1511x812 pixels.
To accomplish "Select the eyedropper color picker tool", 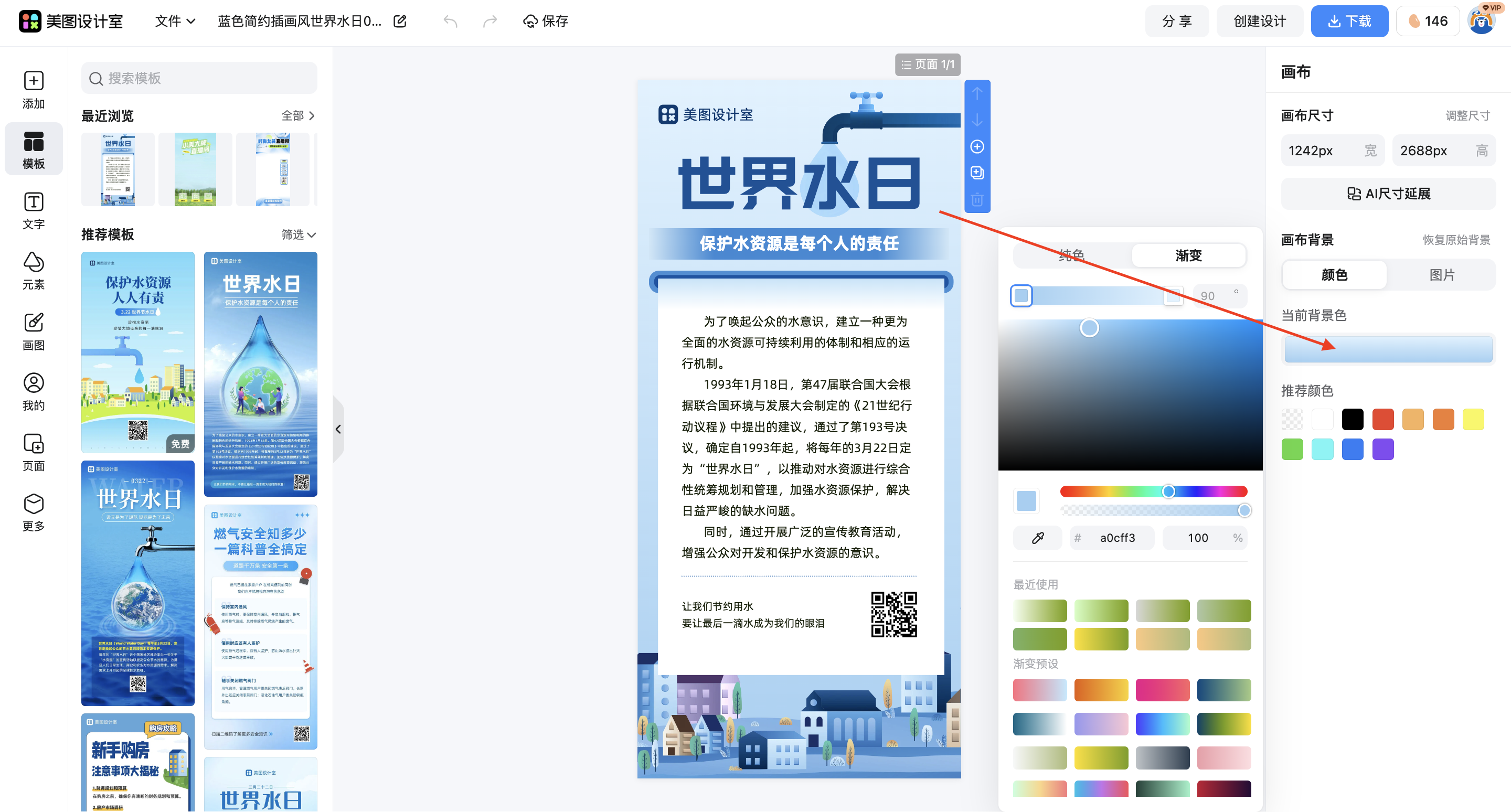I will click(x=1037, y=538).
